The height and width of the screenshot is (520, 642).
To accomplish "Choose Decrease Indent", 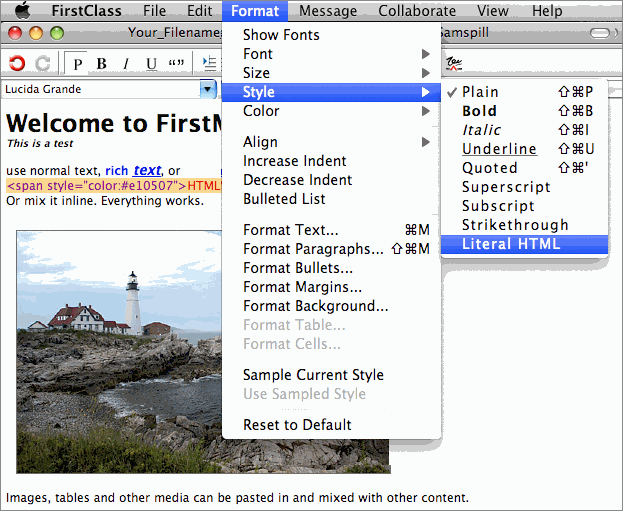I will pos(331,180).
